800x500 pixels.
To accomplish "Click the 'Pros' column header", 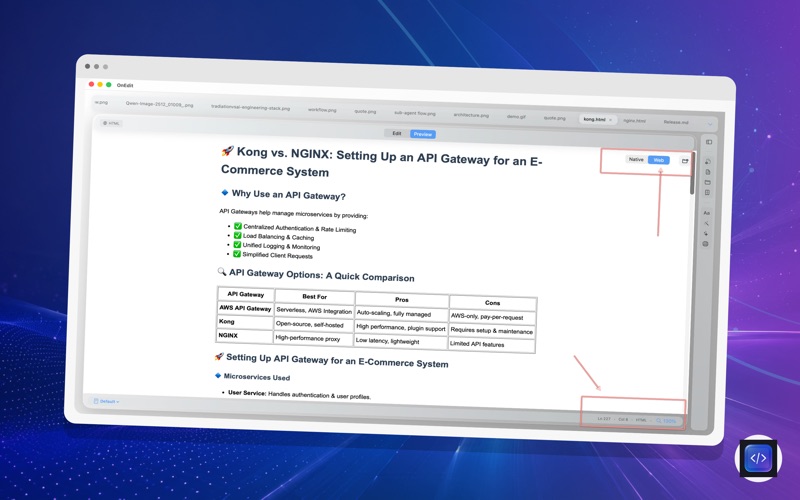I will 402,299.
